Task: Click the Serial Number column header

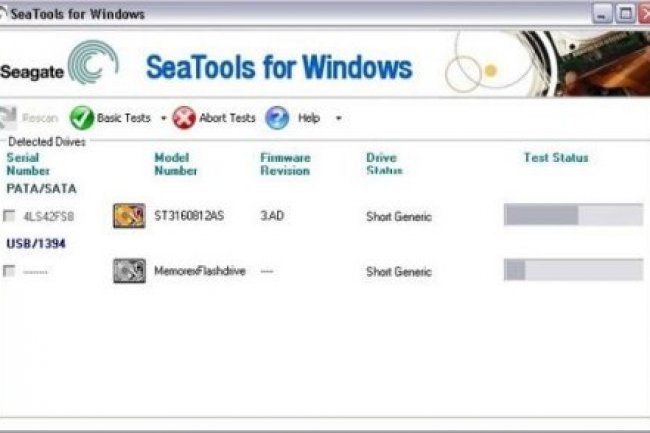Action: pos(28,164)
